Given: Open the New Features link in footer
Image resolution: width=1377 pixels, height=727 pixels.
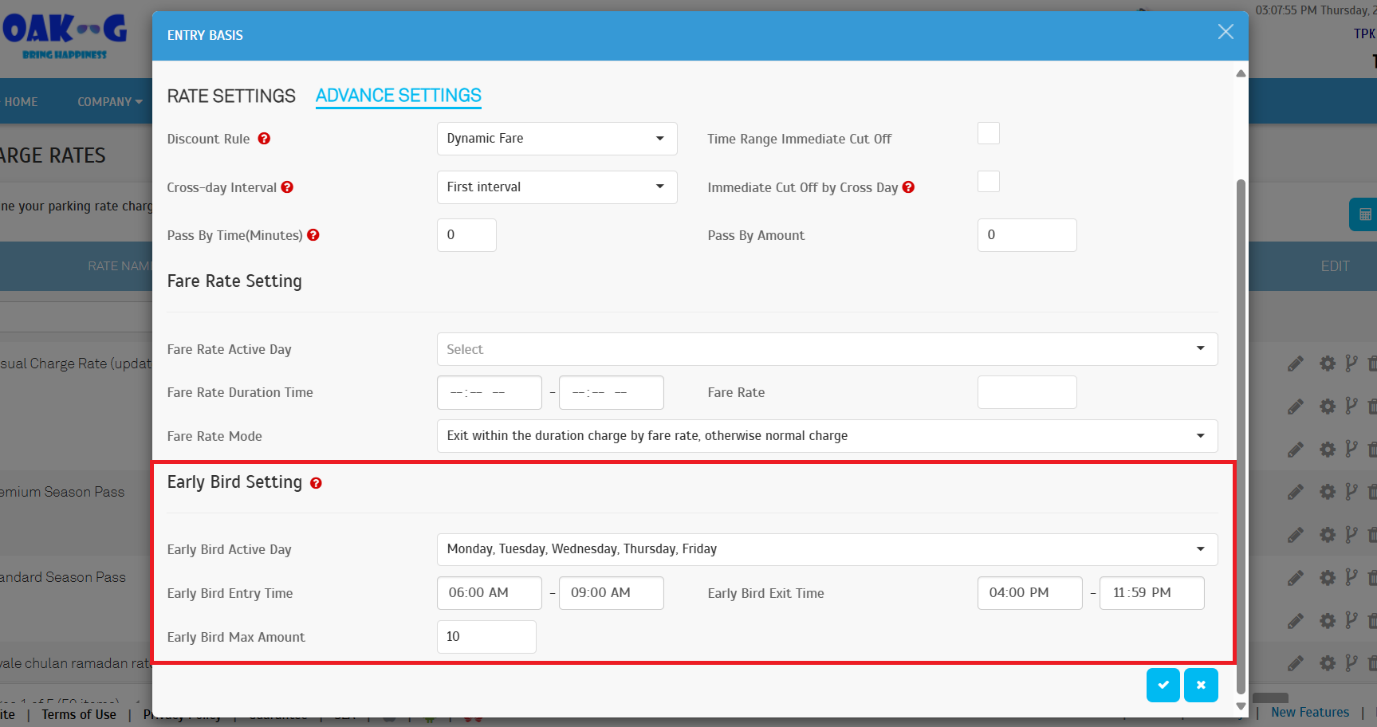Looking at the screenshot, I should pyautogui.click(x=1309, y=712).
